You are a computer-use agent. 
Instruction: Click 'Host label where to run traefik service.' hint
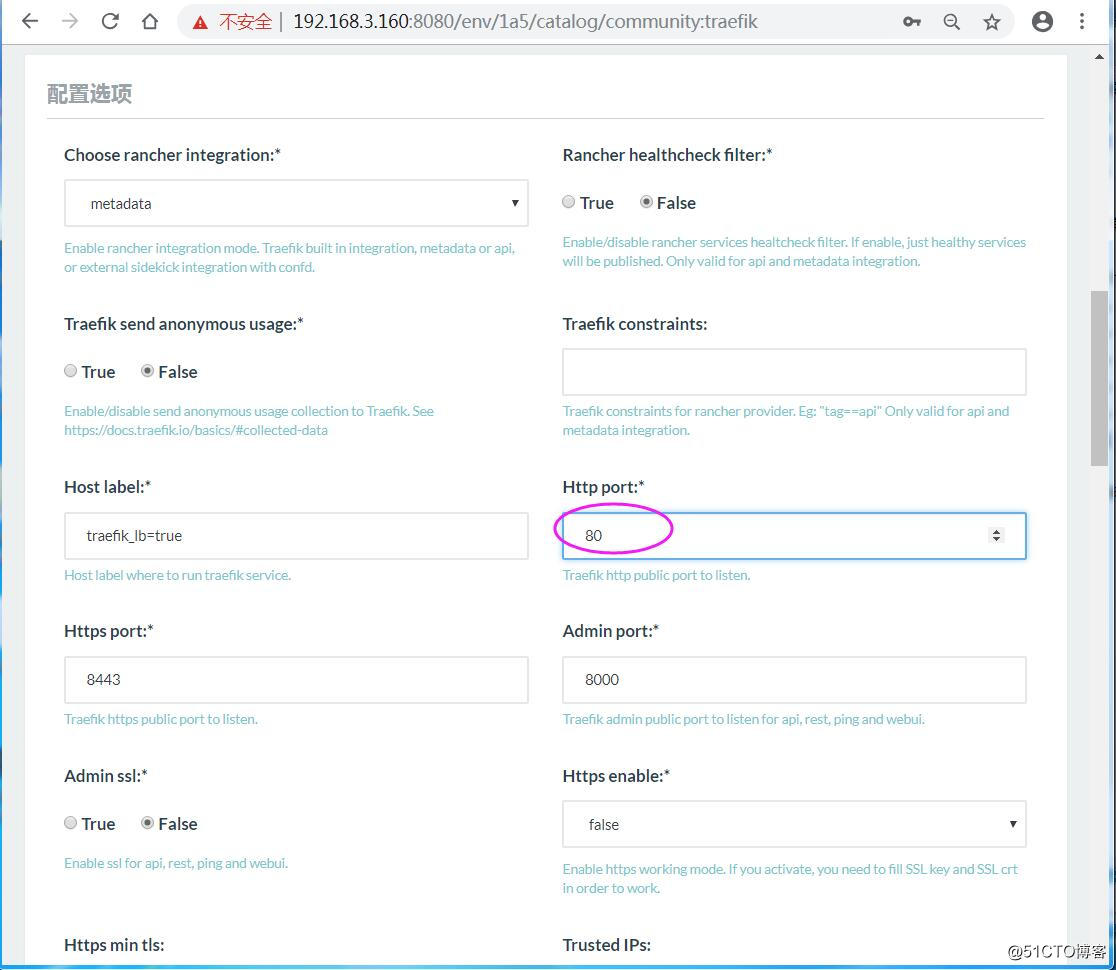click(x=177, y=575)
